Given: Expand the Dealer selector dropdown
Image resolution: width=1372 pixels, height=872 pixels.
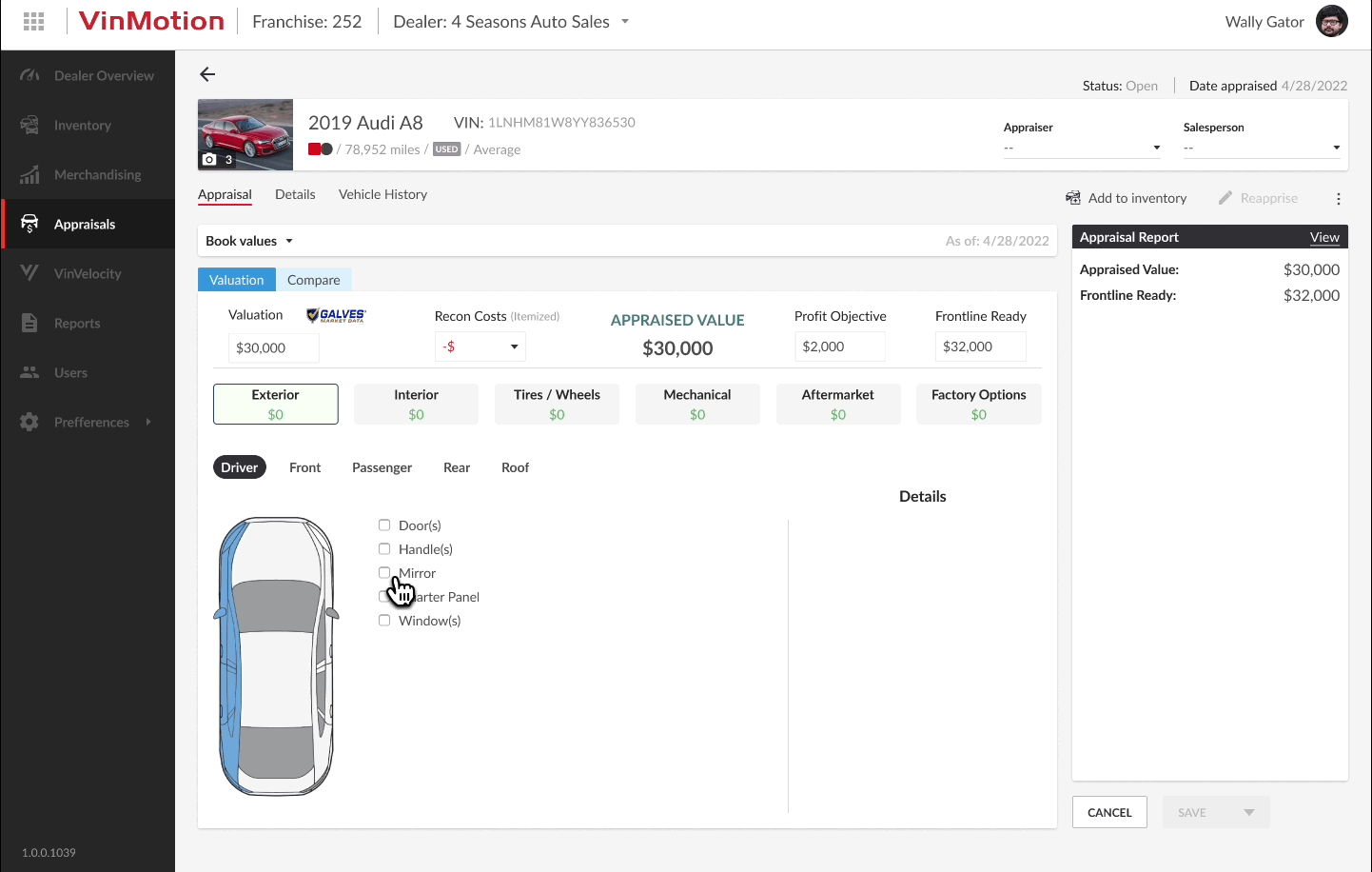Looking at the screenshot, I should (x=625, y=21).
